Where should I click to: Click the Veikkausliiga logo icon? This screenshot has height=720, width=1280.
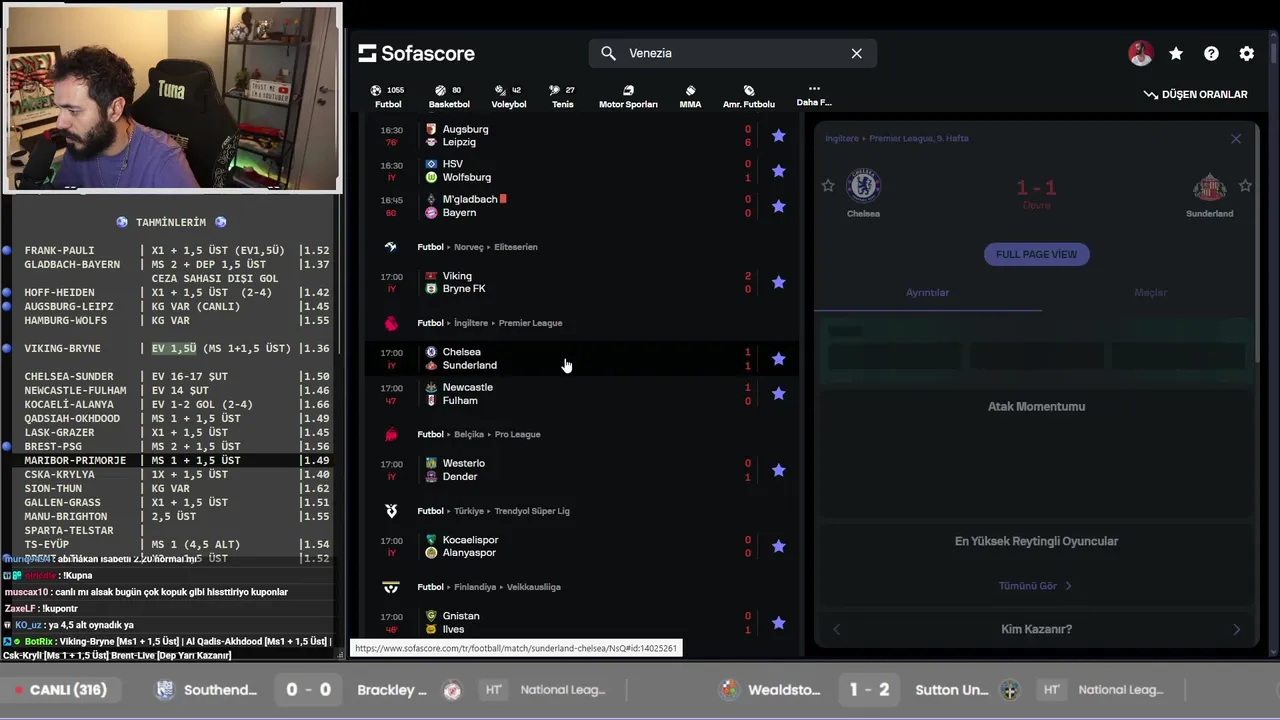click(391, 587)
